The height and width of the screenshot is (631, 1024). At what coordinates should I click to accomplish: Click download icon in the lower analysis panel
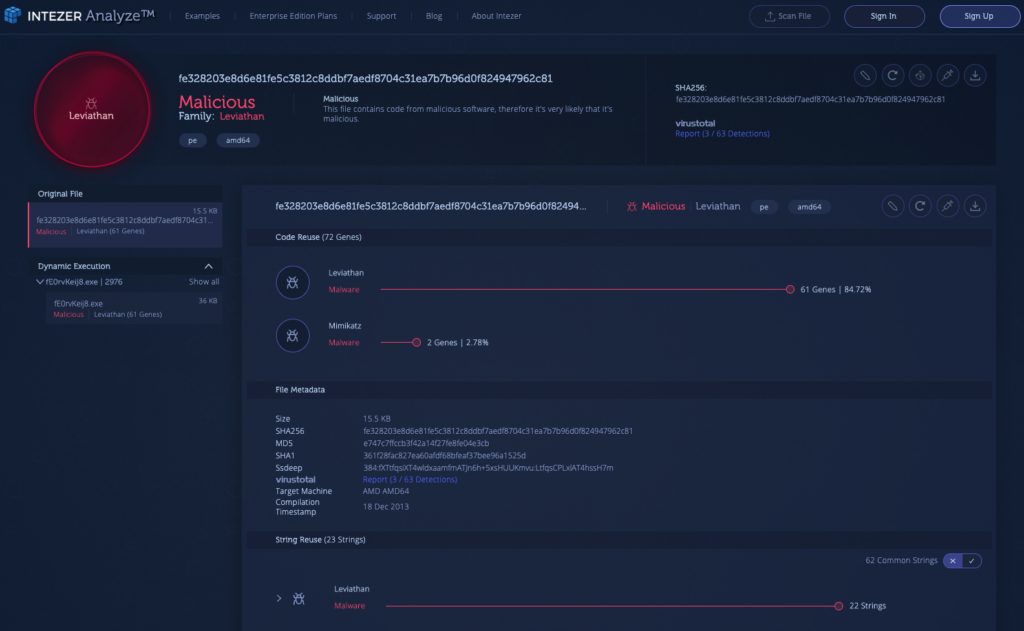976,206
